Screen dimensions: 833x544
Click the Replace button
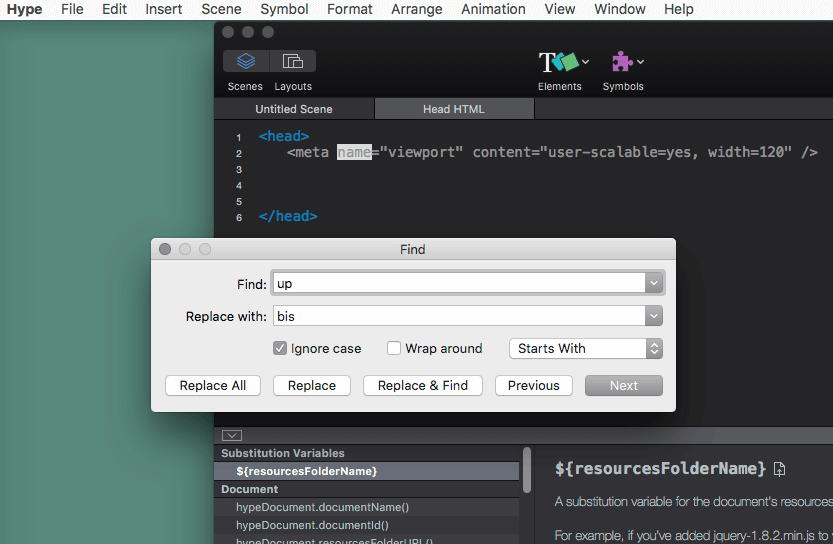click(x=312, y=386)
